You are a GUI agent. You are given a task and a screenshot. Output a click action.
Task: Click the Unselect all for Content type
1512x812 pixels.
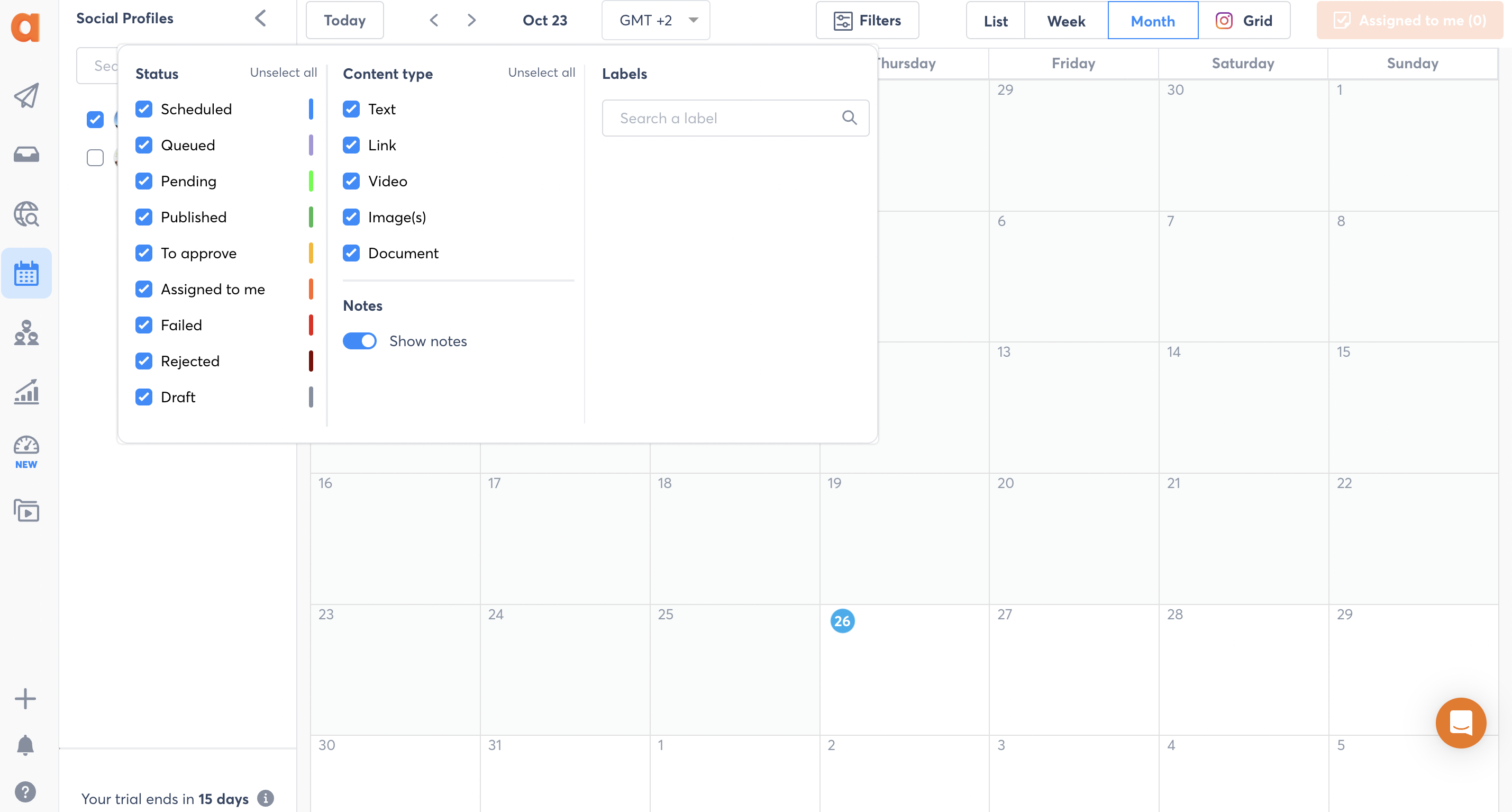point(540,73)
